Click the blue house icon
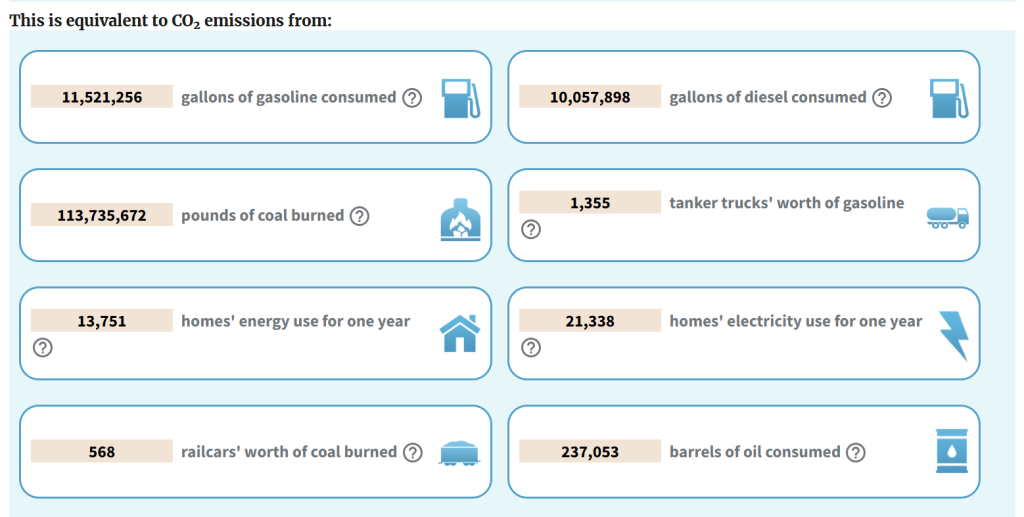The width and height of the screenshot is (1024, 517). (x=460, y=334)
